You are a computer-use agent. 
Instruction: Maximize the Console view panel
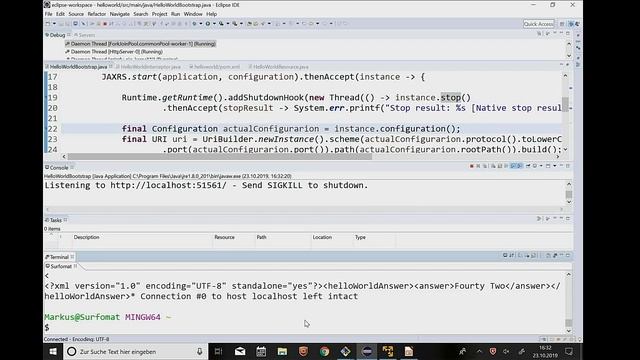pos(568,166)
